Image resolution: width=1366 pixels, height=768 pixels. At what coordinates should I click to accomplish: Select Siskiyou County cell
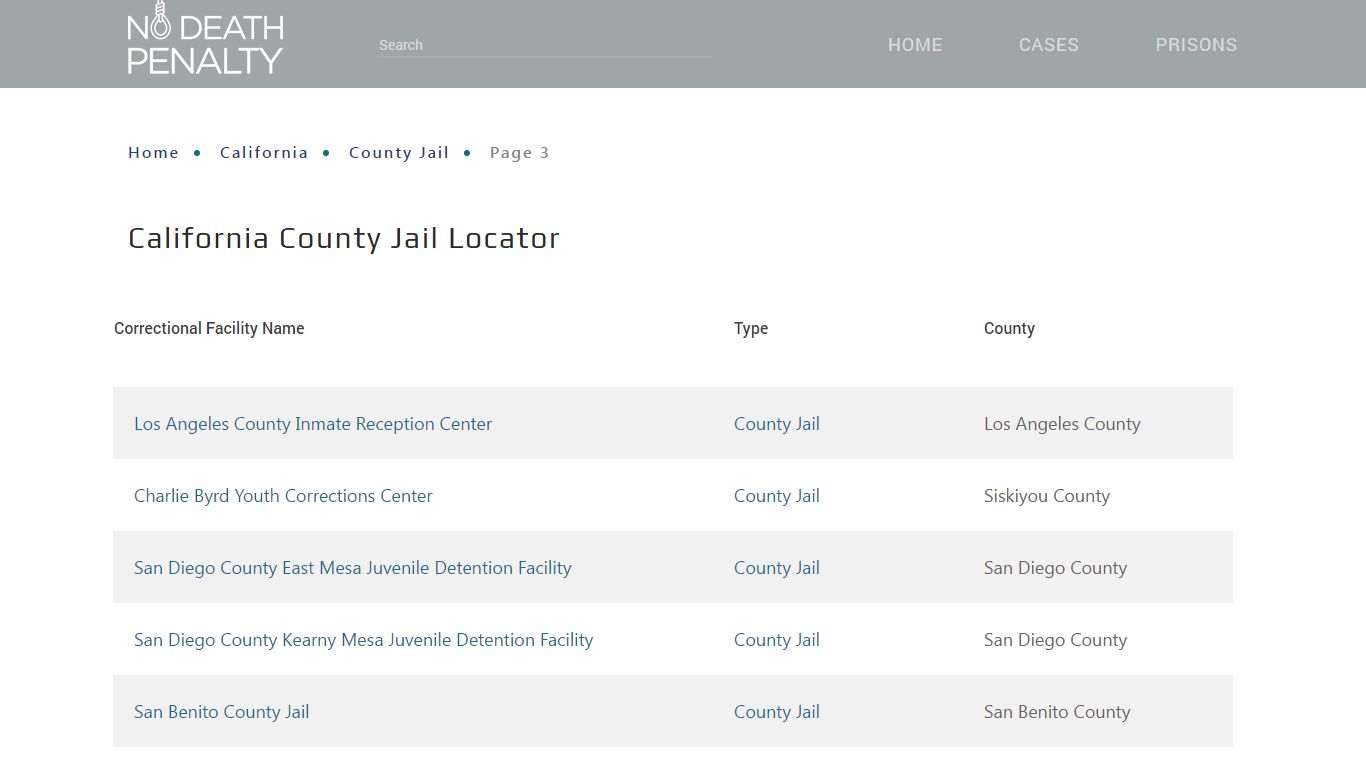(1047, 496)
